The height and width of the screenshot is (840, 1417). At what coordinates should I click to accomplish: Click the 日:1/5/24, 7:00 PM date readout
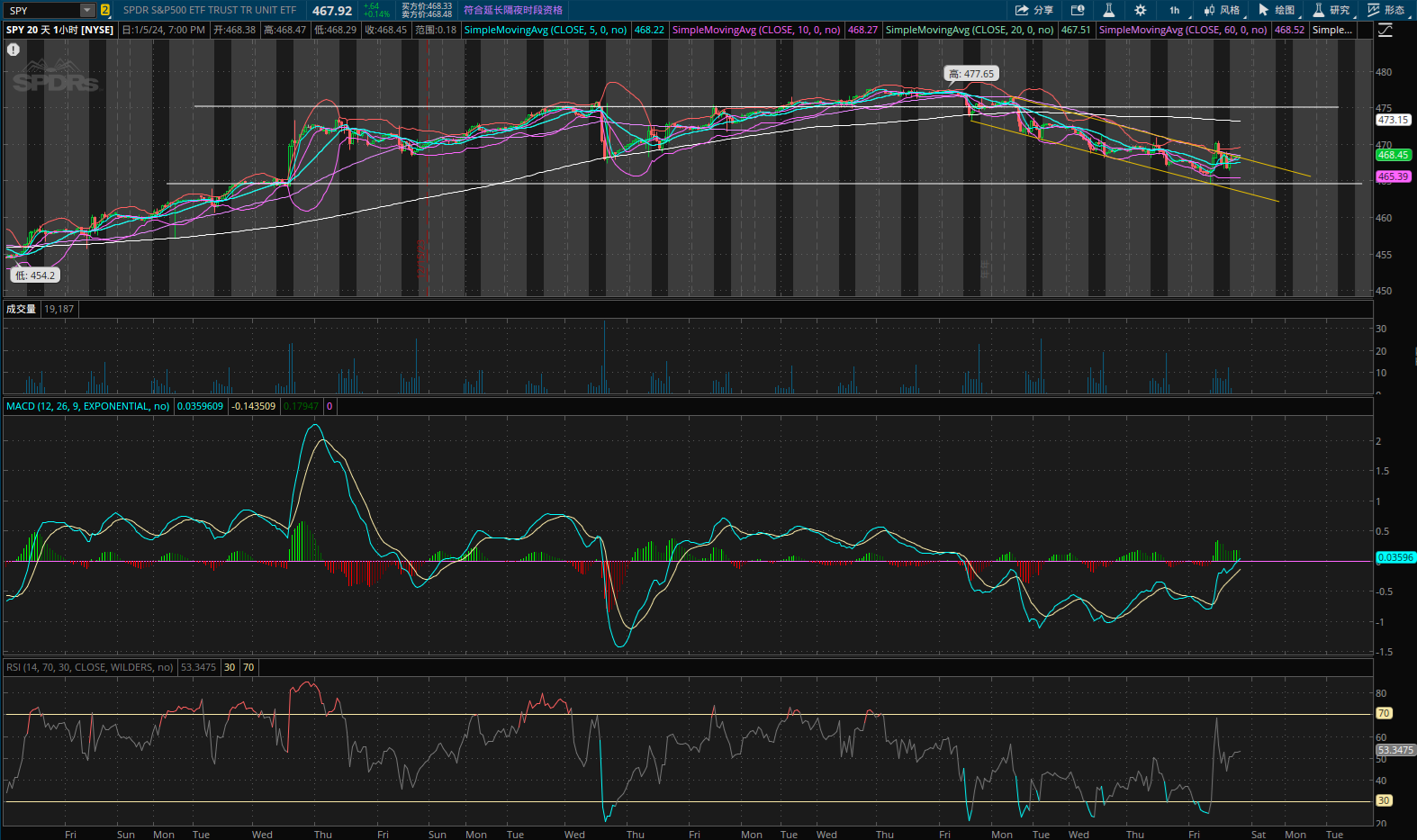[x=164, y=30]
